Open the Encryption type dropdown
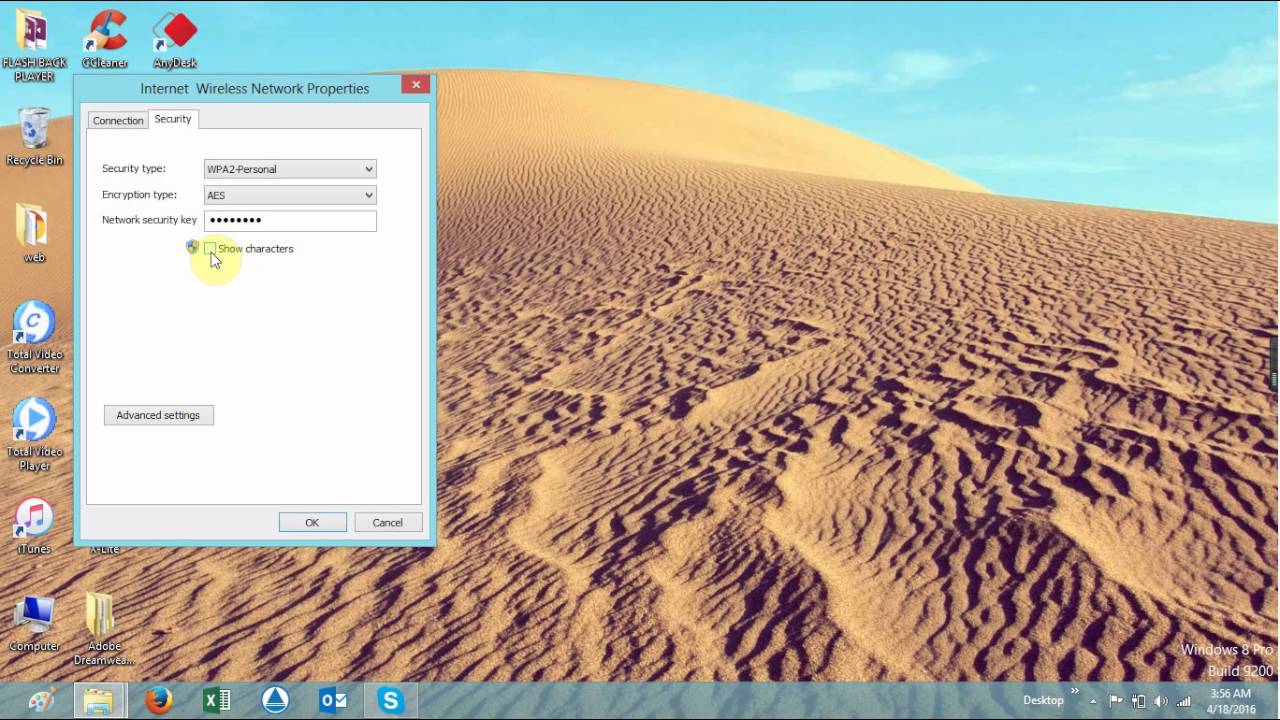The height and width of the screenshot is (720, 1280). coord(290,195)
